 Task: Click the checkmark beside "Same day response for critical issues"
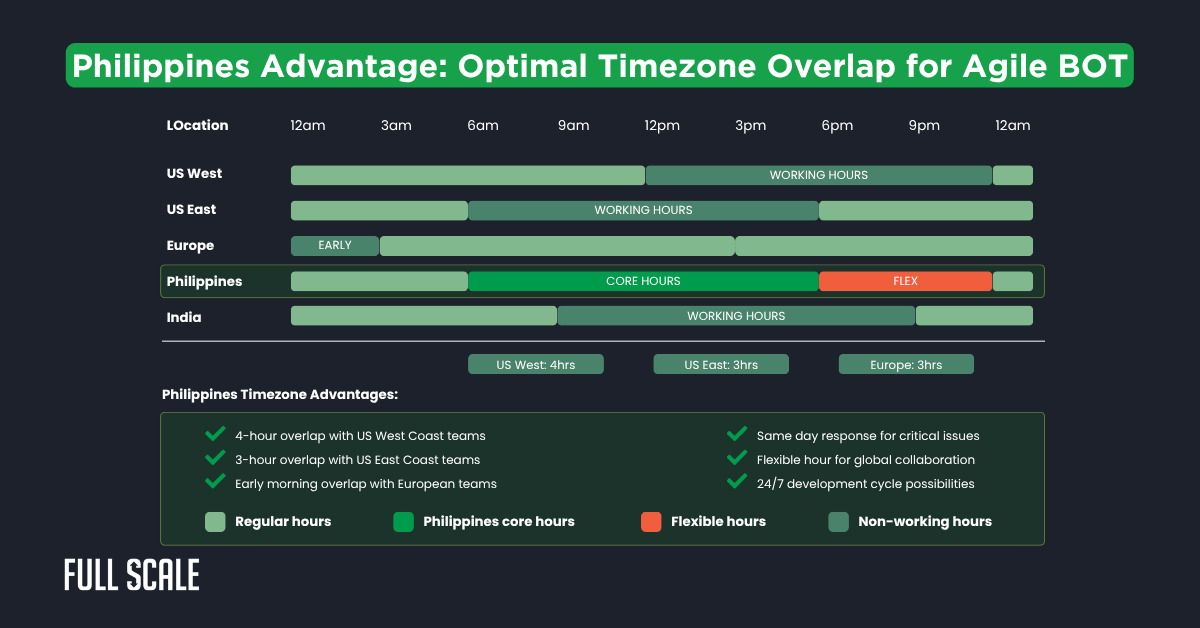coord(737,435)
